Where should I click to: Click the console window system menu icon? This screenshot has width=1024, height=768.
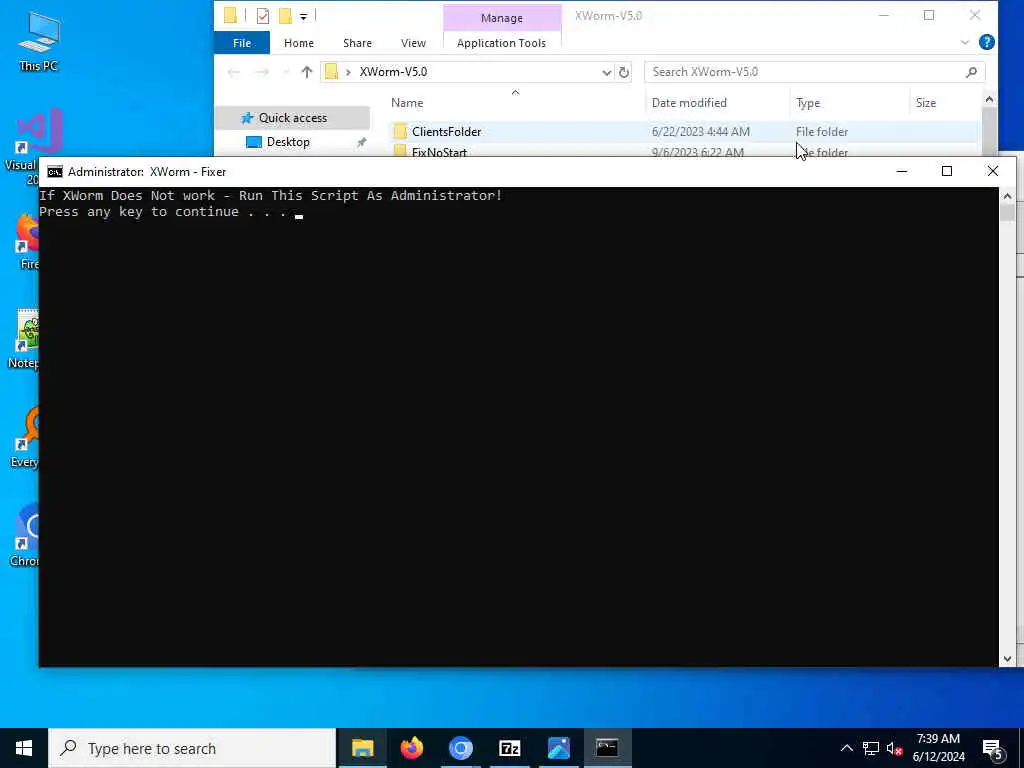coord(55,172)
